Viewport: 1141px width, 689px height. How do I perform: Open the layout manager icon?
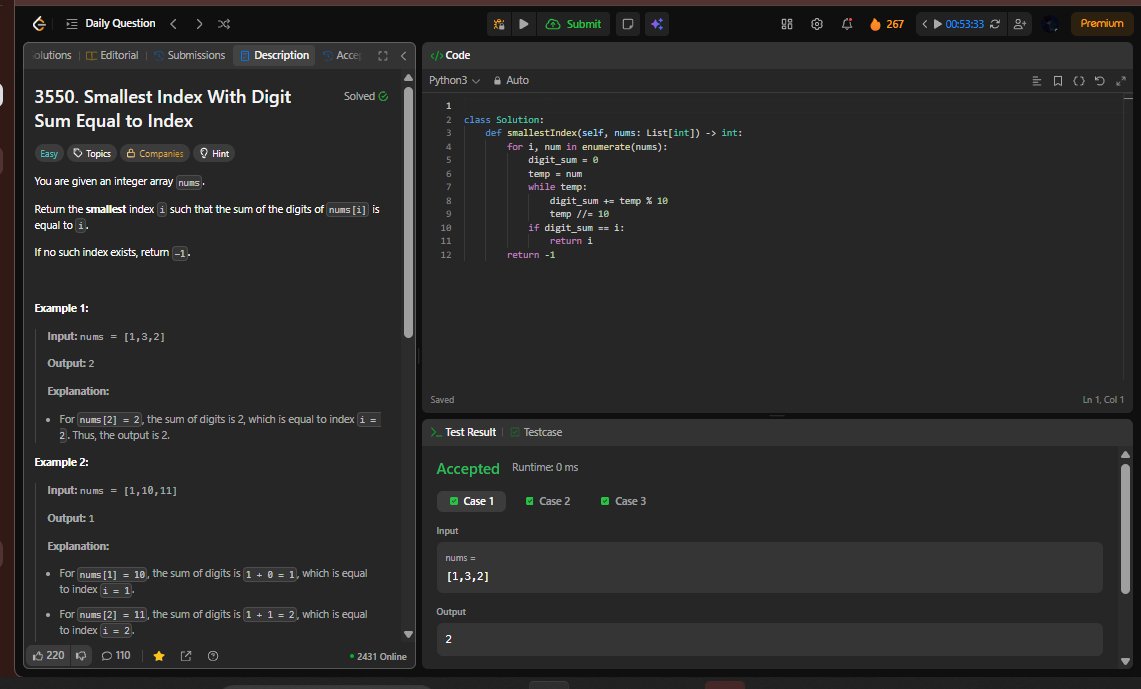pos(787,24)
